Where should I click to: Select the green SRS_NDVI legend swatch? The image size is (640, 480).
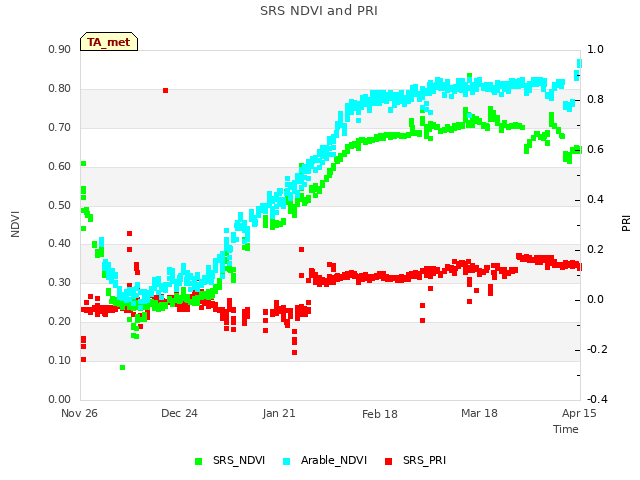199,462
